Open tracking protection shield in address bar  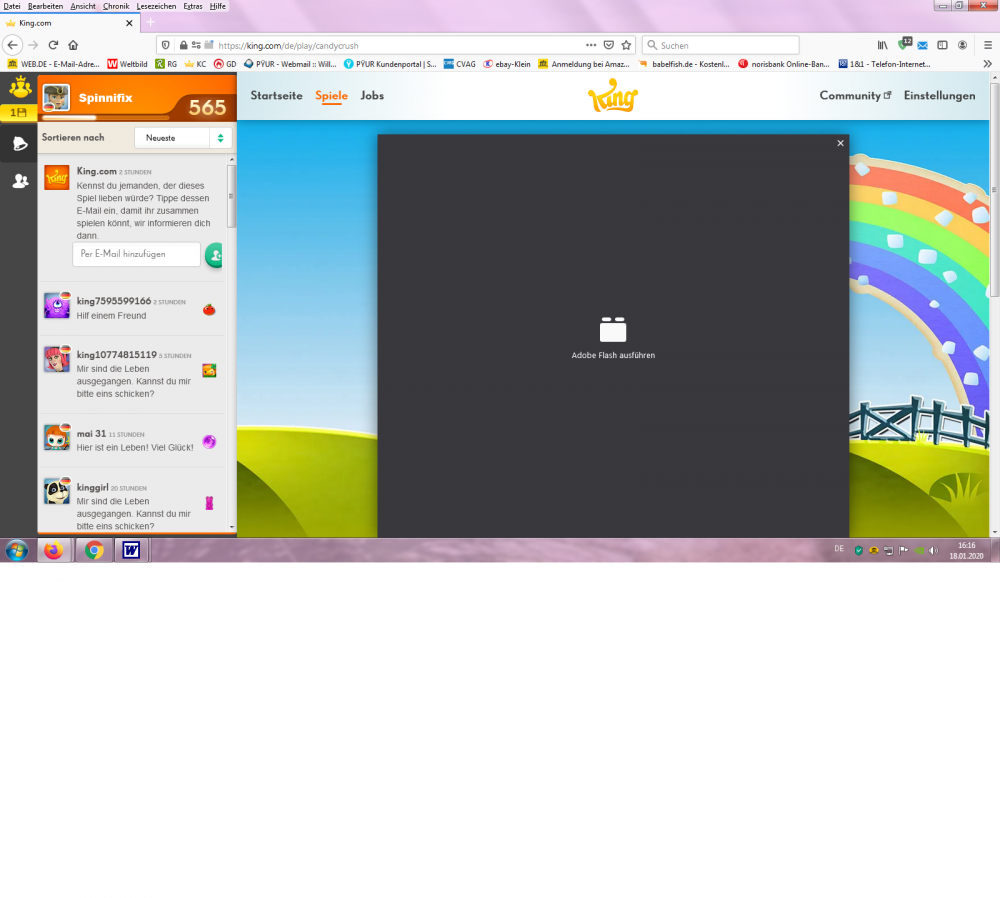coord(166,45)
